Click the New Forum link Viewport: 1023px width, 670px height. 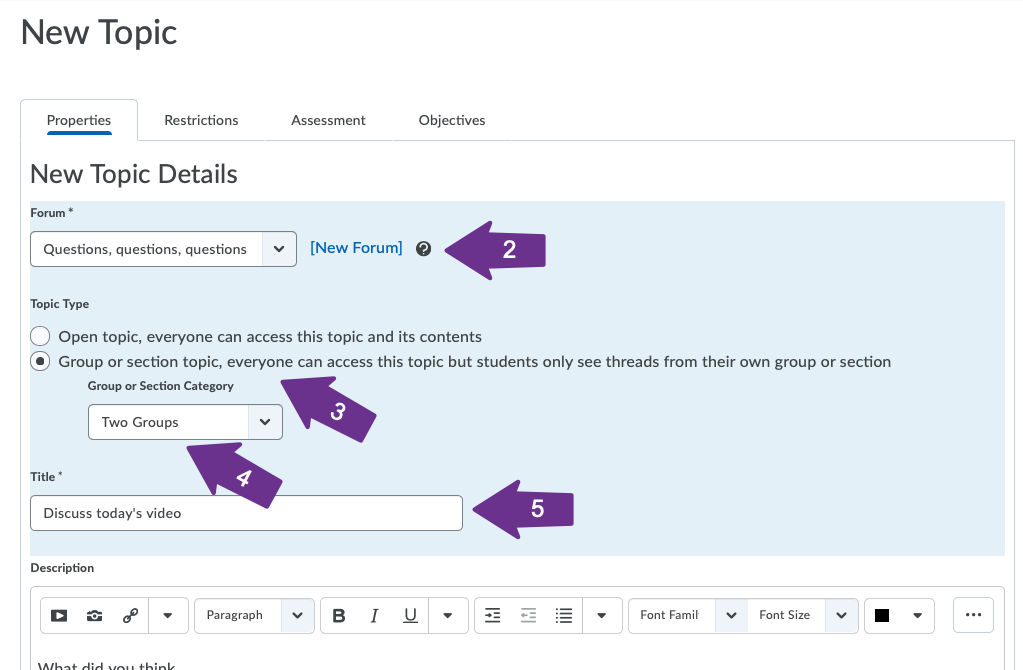click(x=356, y=248)
